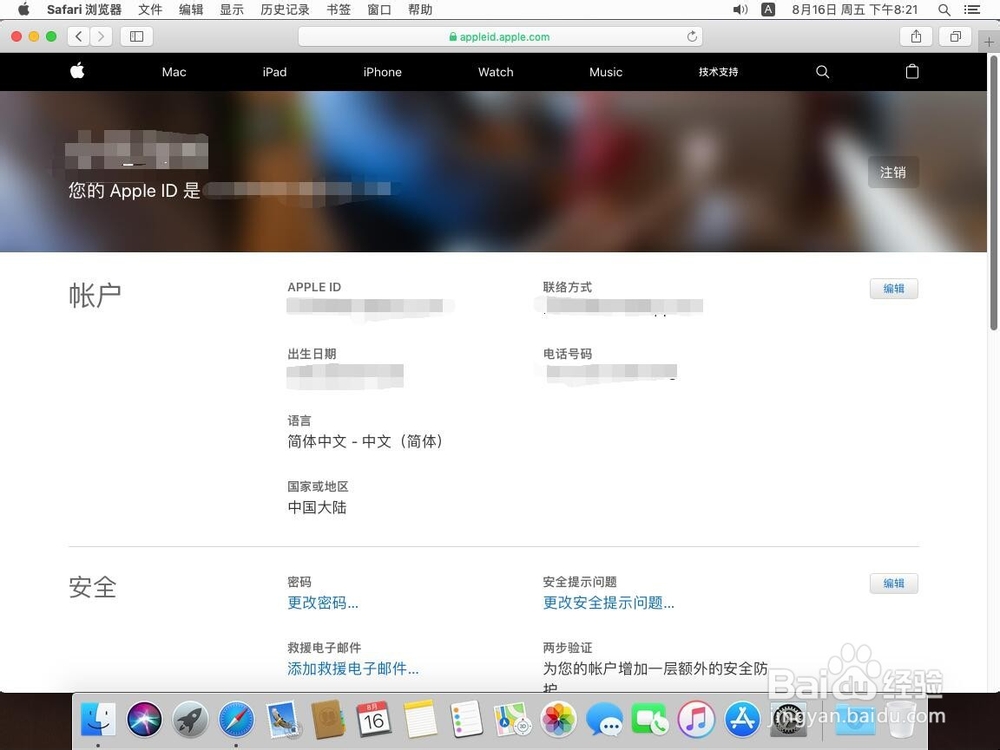The image size is (1000, 750).
Task: Open Notification Center icon in menu bar
Action: (x=972, y=10)
